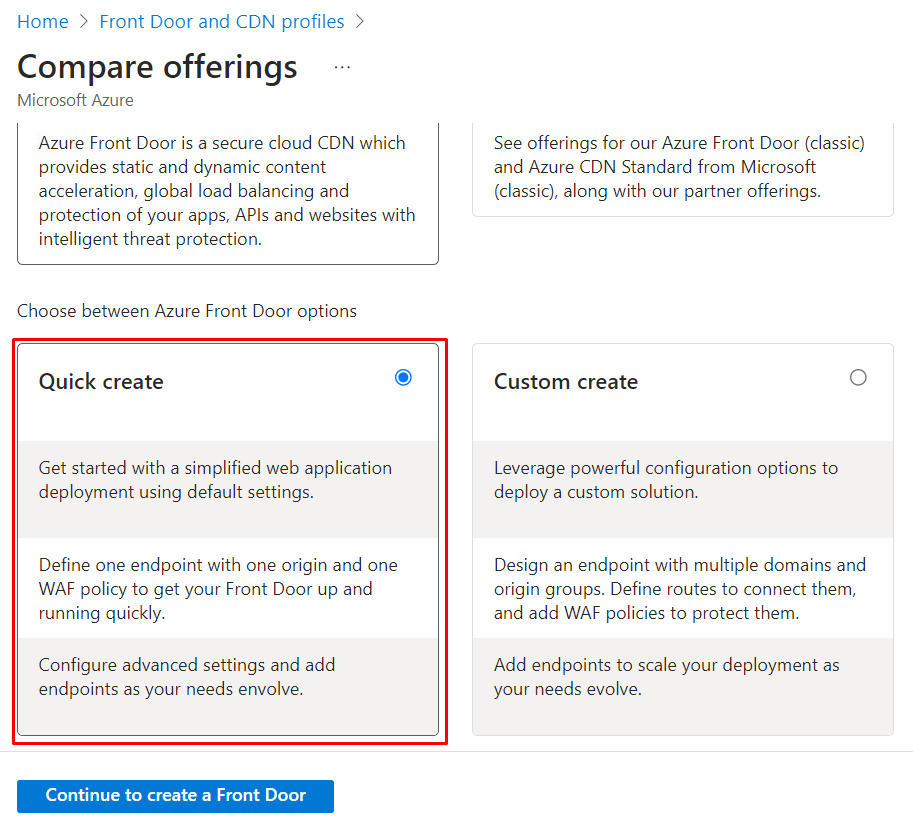Open the ellipsis menu beside Compare offerings

click(x=343, y=67)
